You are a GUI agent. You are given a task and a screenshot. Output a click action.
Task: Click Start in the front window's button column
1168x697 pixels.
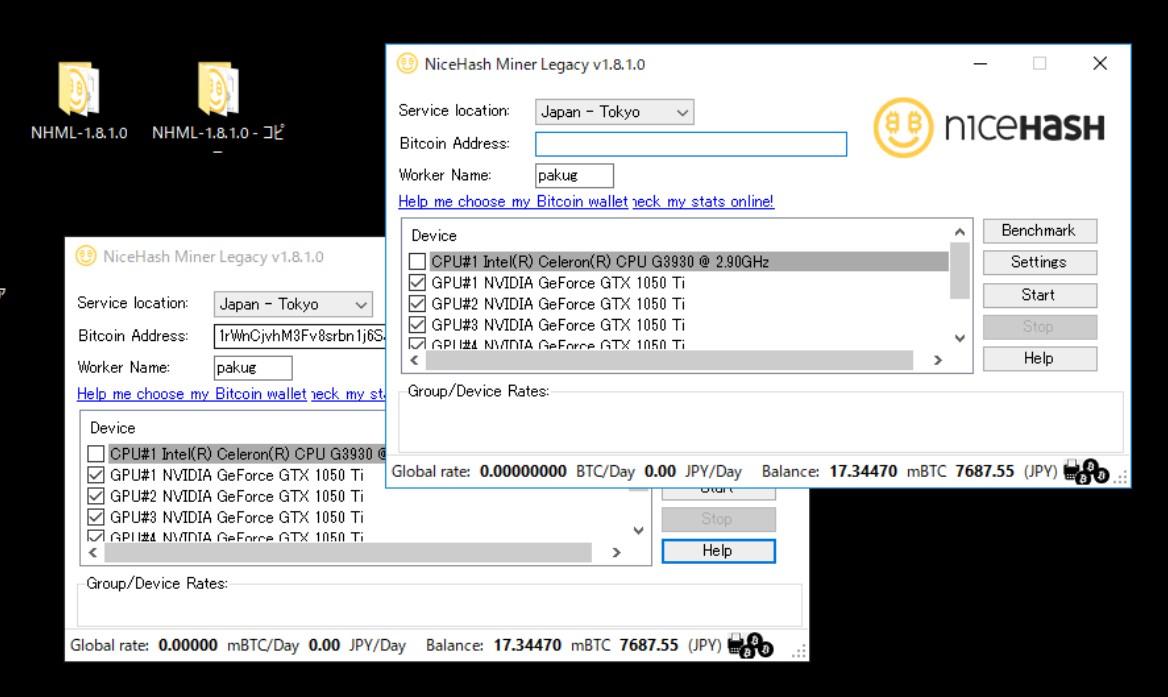click(1039, 295)
